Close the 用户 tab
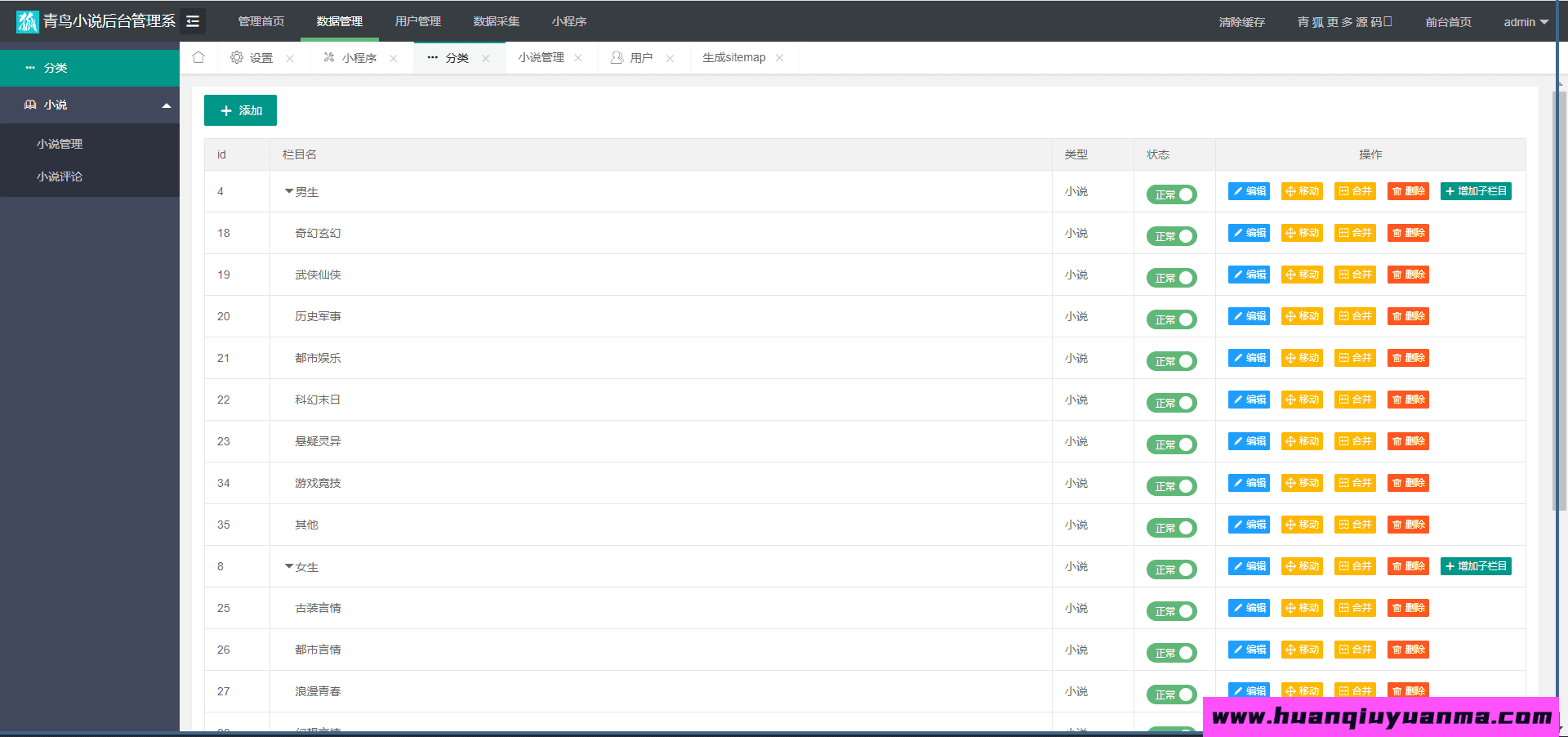 tap(670, 58)
